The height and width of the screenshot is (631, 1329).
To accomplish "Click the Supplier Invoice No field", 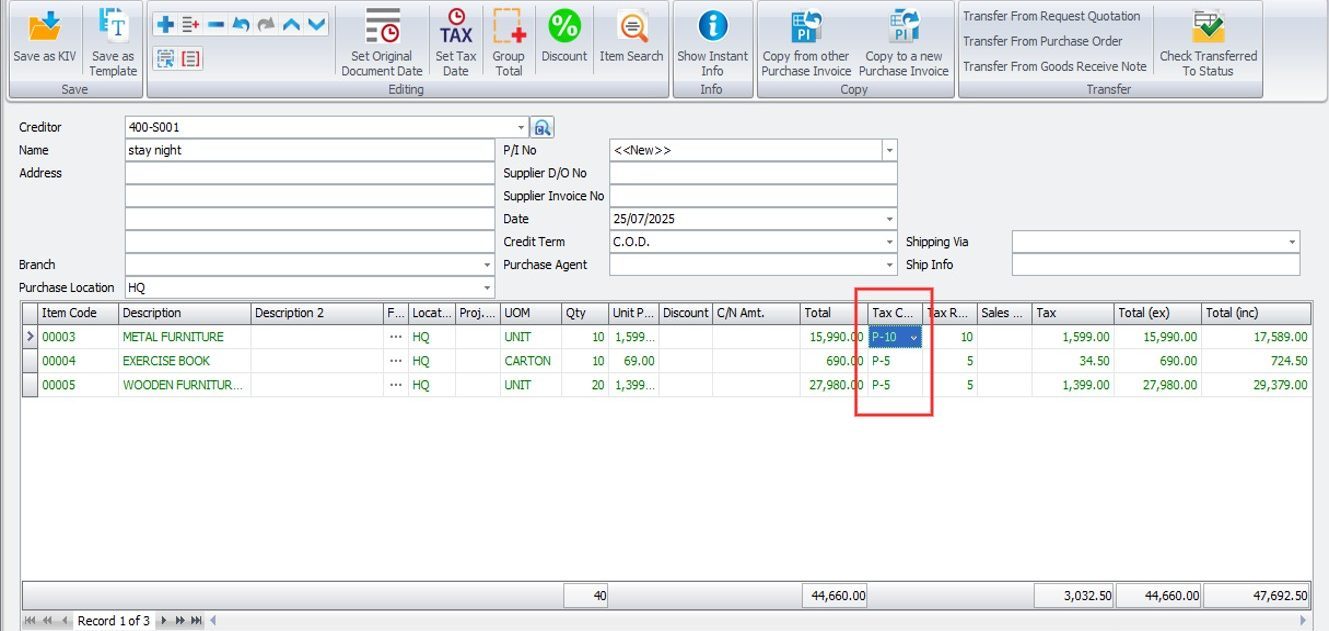I will point(752,196).
